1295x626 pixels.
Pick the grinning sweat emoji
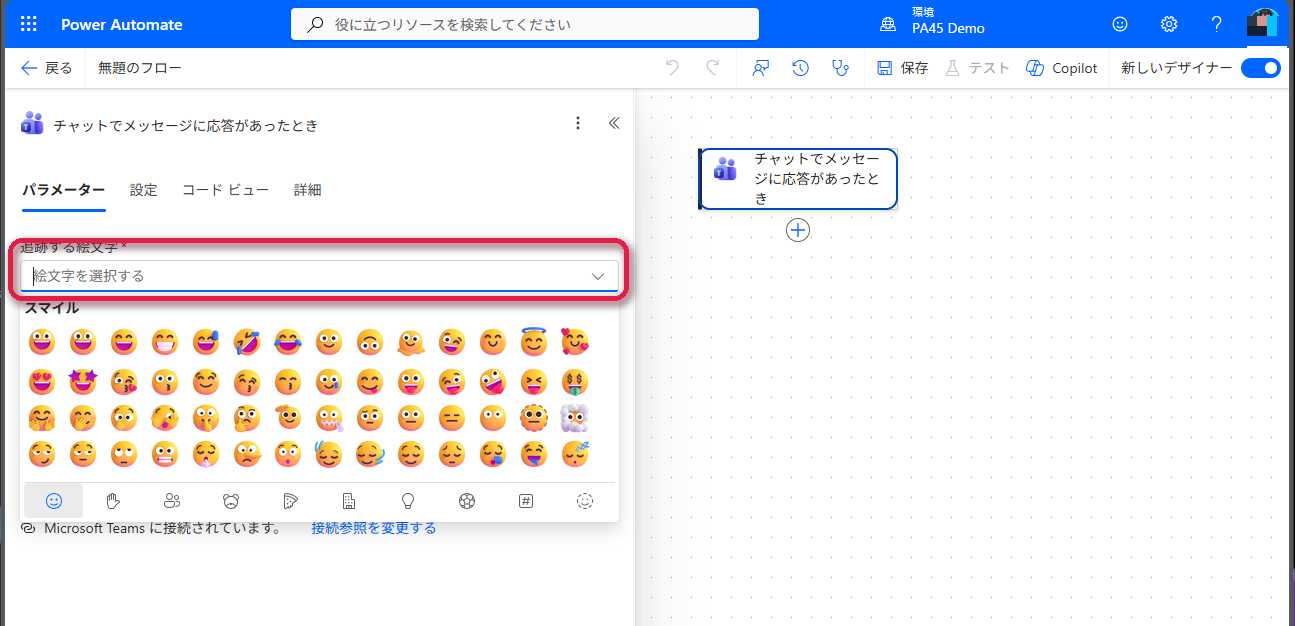[206, 342]
